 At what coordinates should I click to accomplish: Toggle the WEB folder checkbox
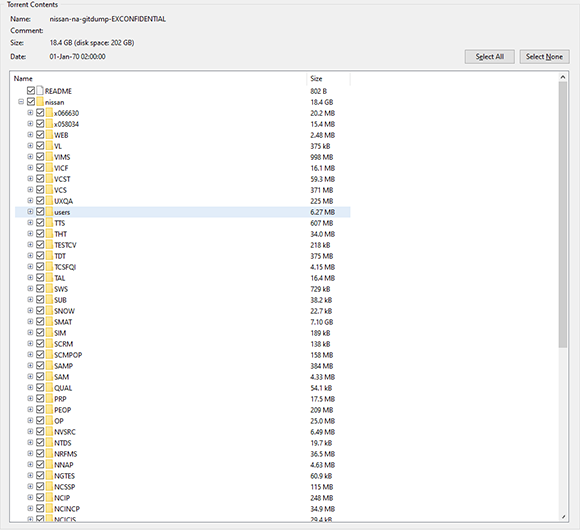(x=40, y=135)
